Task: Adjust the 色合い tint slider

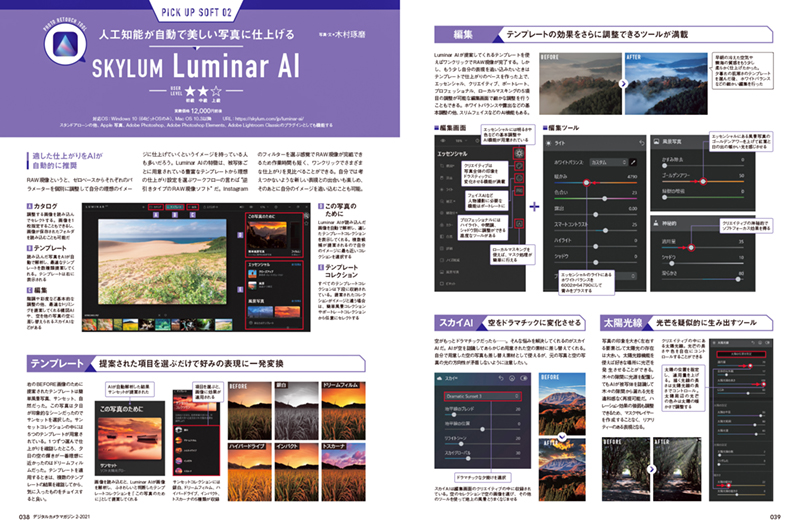Action: pos(595,198)
